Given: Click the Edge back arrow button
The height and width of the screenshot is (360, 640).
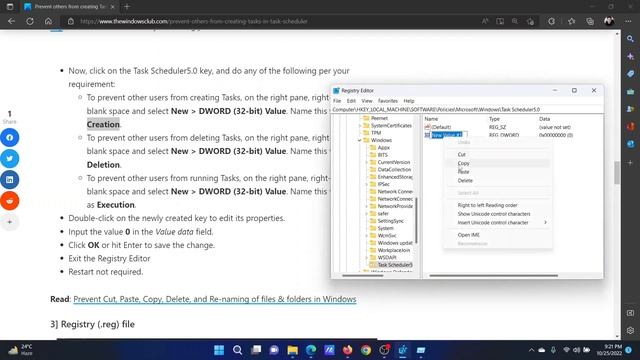Looking at the screenshot, I should (x=11, y=21).
